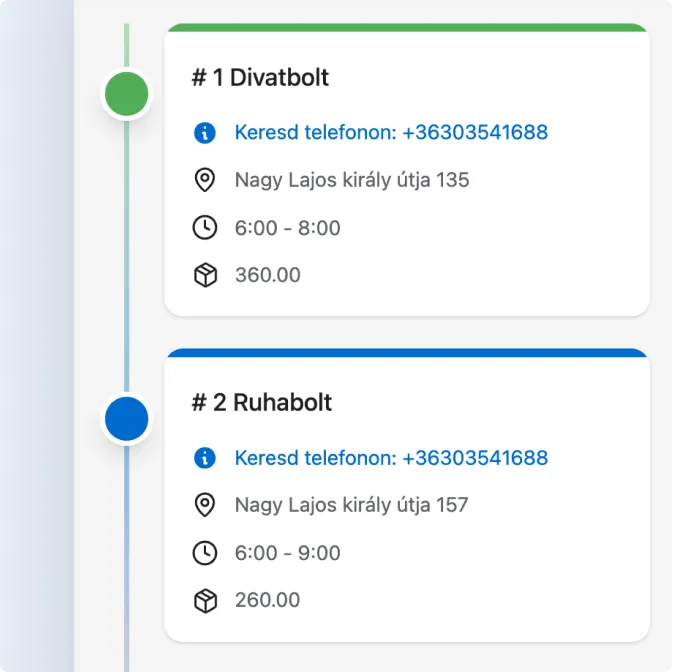Click the "# 1 Divatbolt" card title
The height and width of the screenshot is (672, 674).
click(260, 77)
